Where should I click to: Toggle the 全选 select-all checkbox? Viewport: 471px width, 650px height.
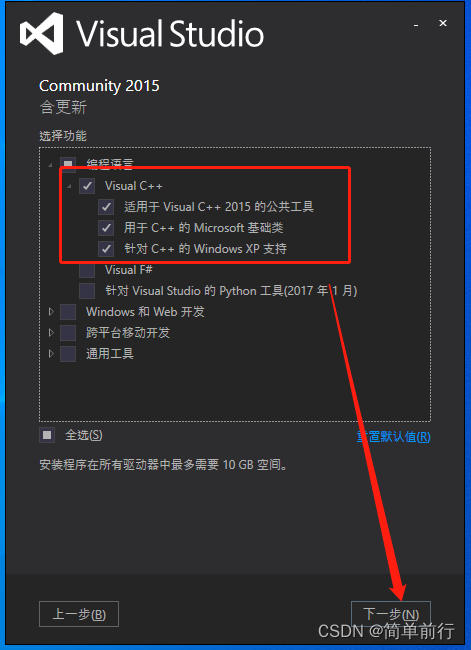pos(47,435)
